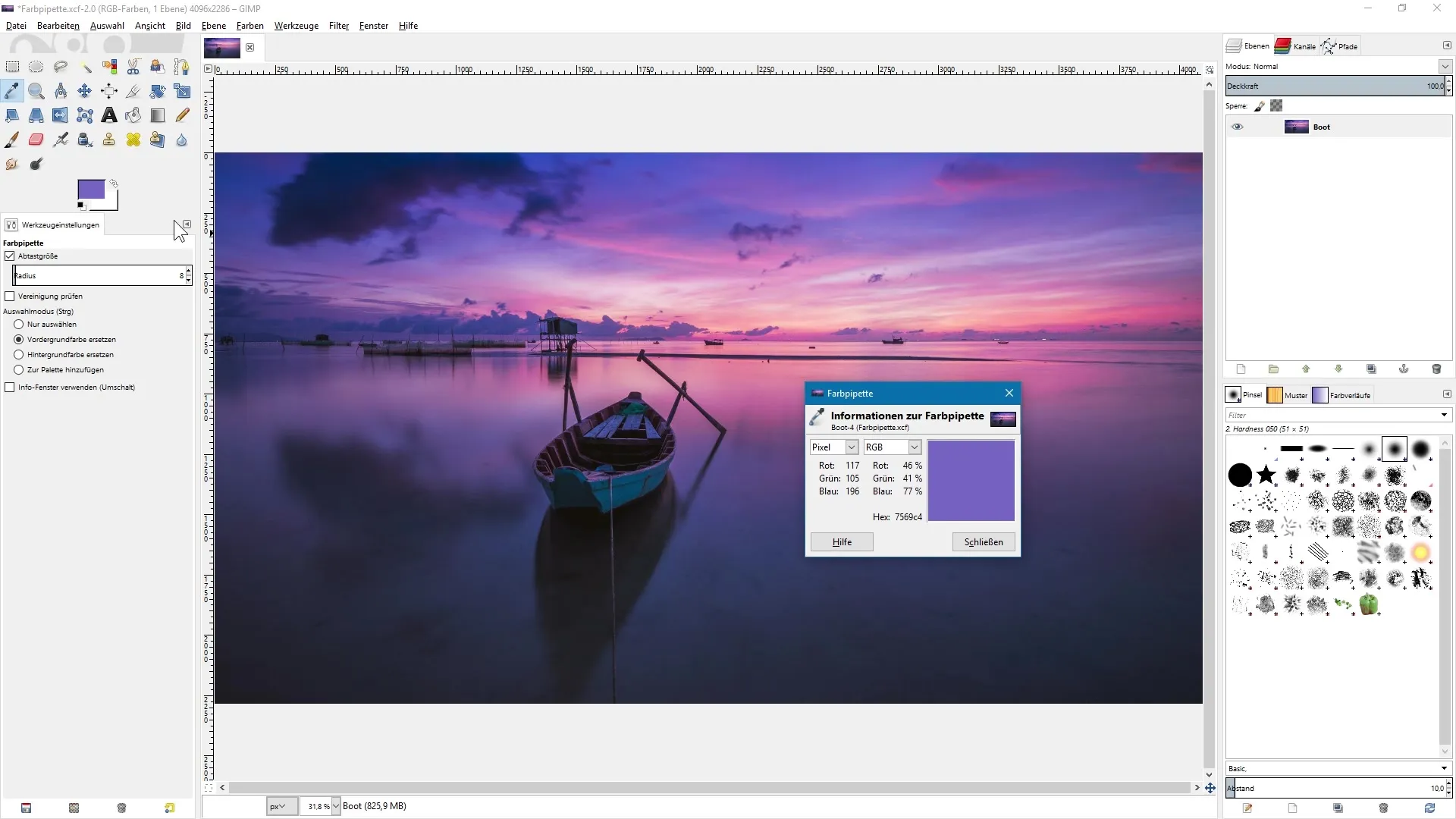
Task: Open the brush Filter dropdown arrow
Action: click(x=1444, y=416)
